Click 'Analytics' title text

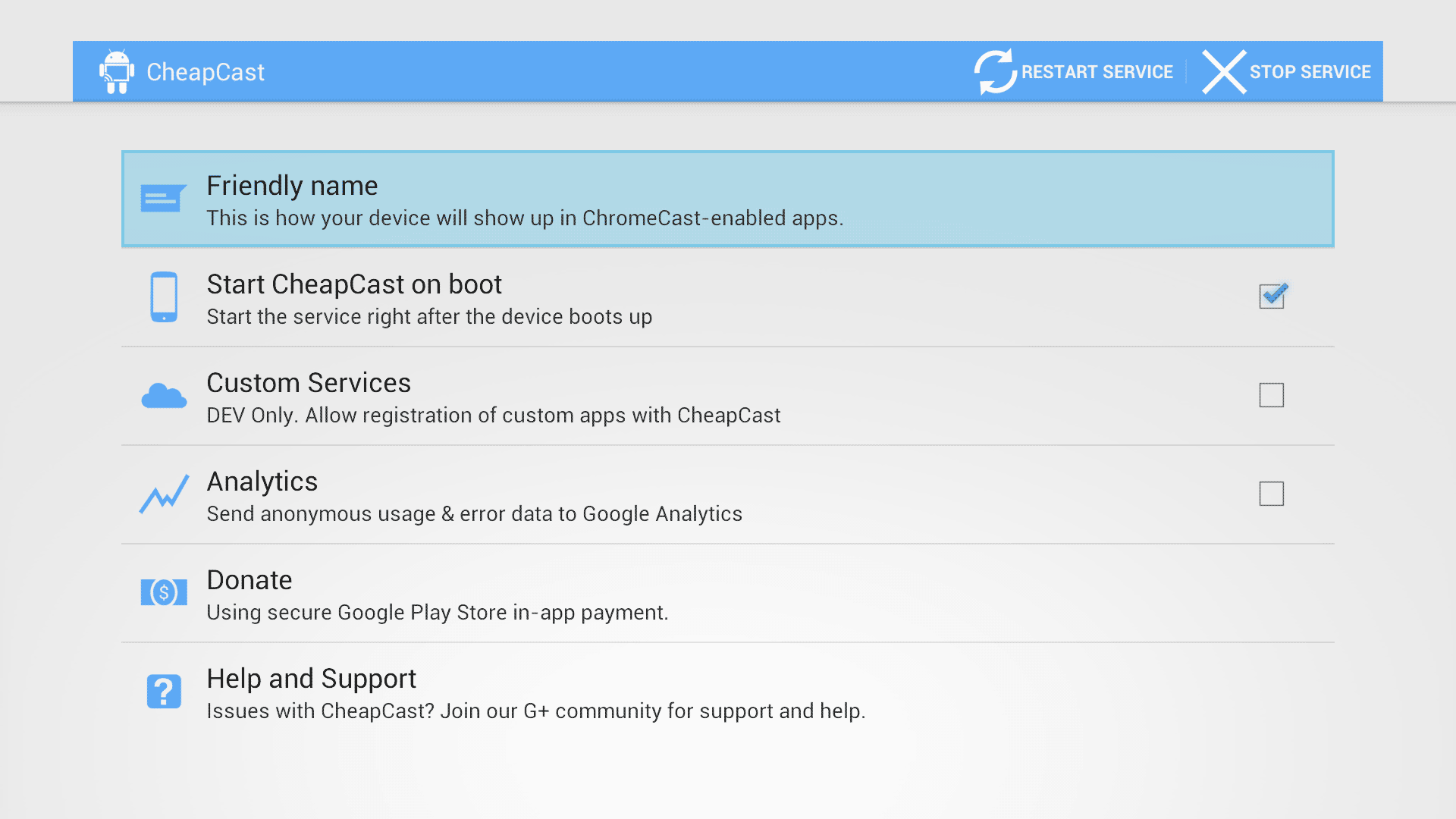pyautogui.click(x=262, y=482)
